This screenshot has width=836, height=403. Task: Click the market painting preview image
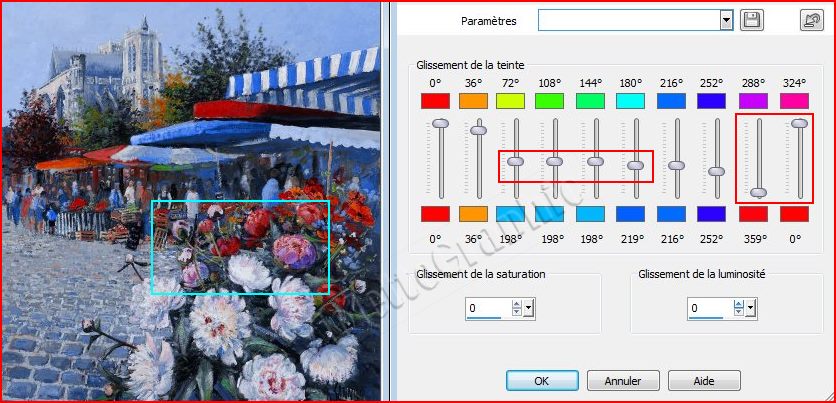coord(190,200)
